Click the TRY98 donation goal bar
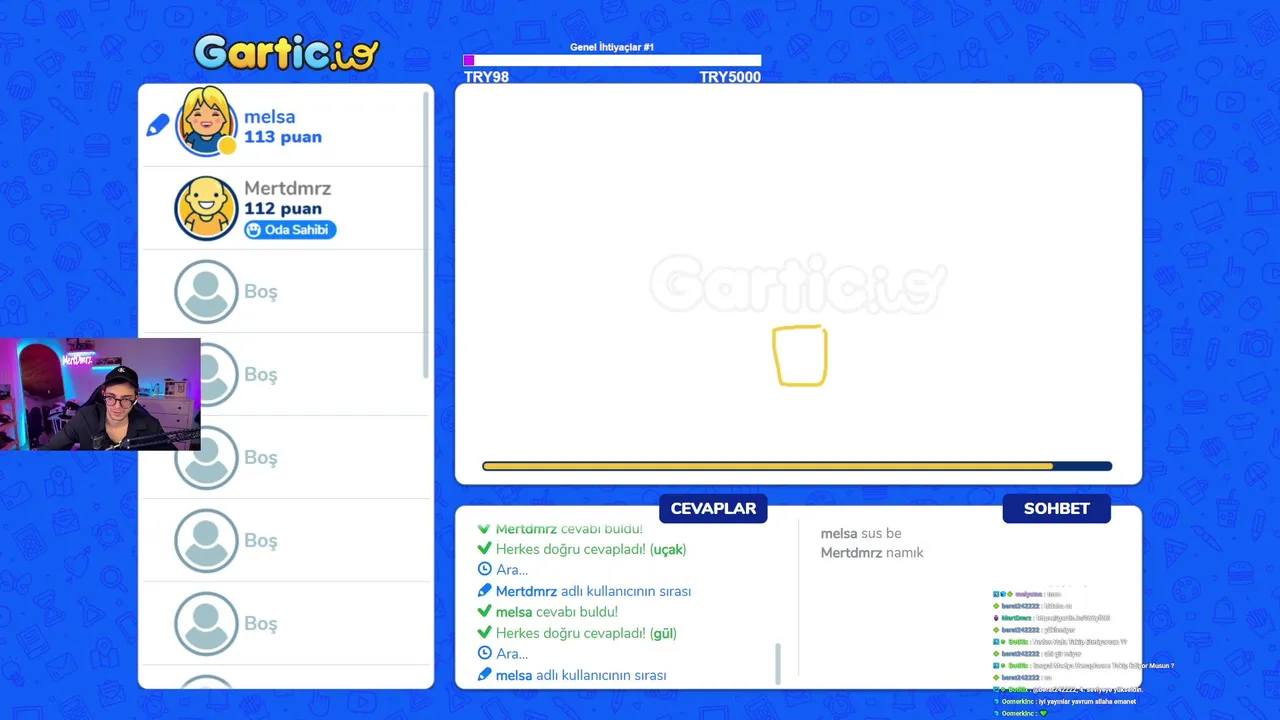Viewport: 1280px width, 720px height. click(x=612, y=61)
